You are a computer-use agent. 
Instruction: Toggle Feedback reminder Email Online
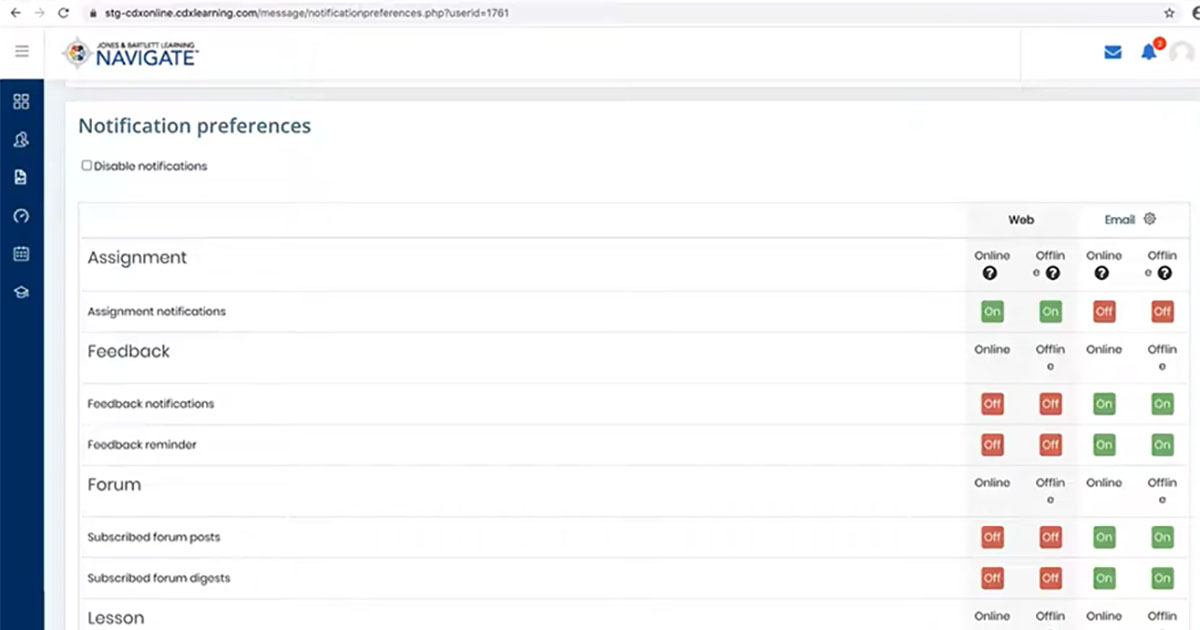pos(1104,445)
